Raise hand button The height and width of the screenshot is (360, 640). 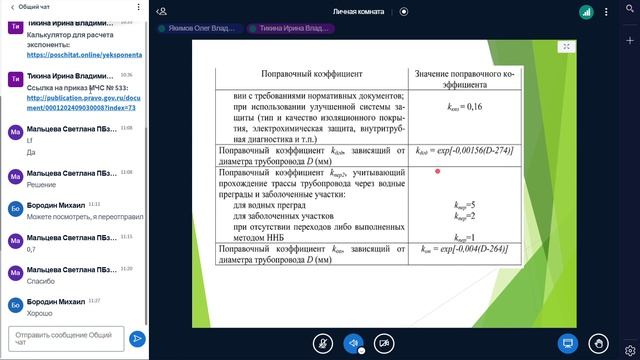click(x=598, y=343)
